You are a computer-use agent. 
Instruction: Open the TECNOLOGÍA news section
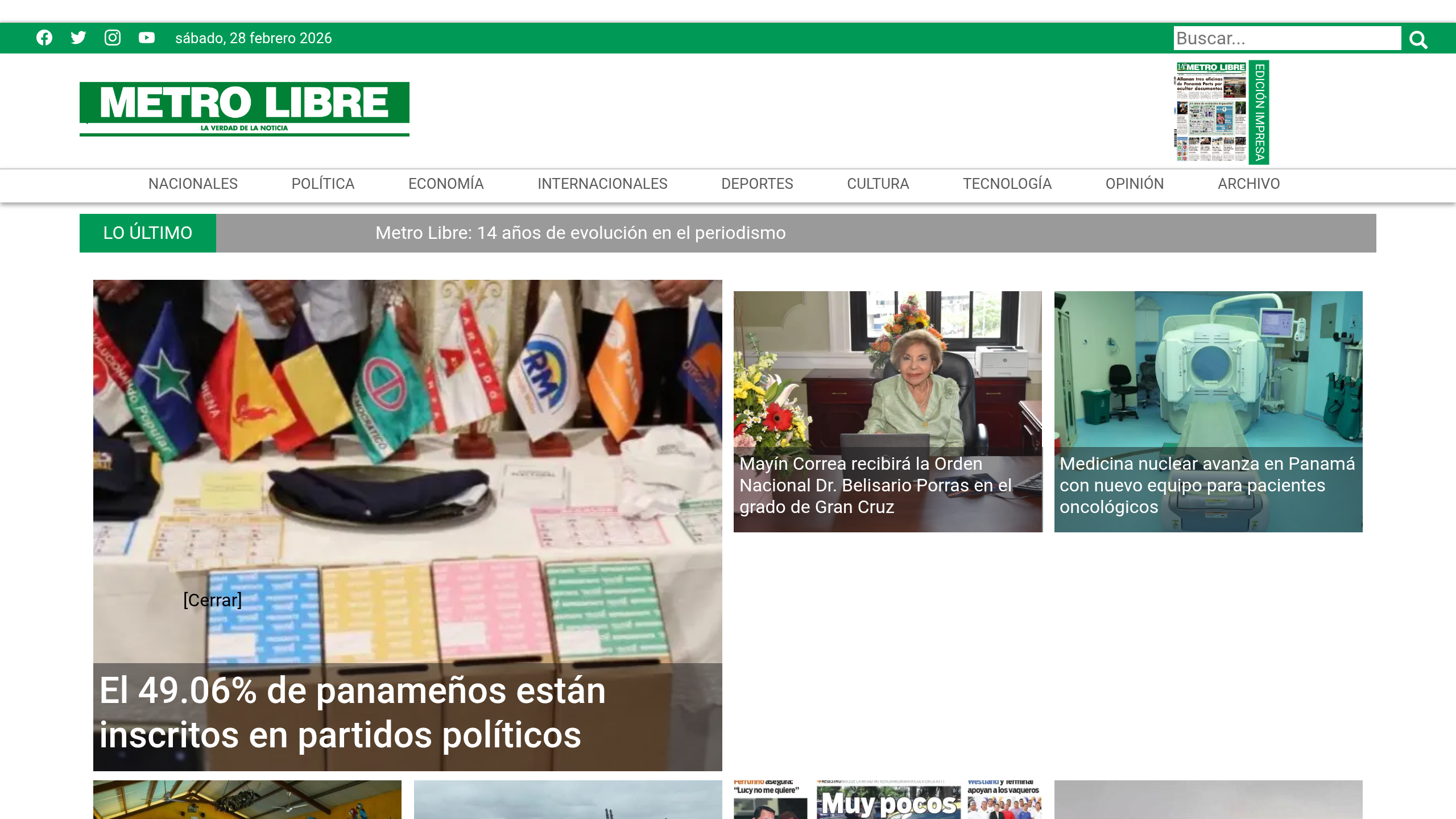pos(1007,184)
